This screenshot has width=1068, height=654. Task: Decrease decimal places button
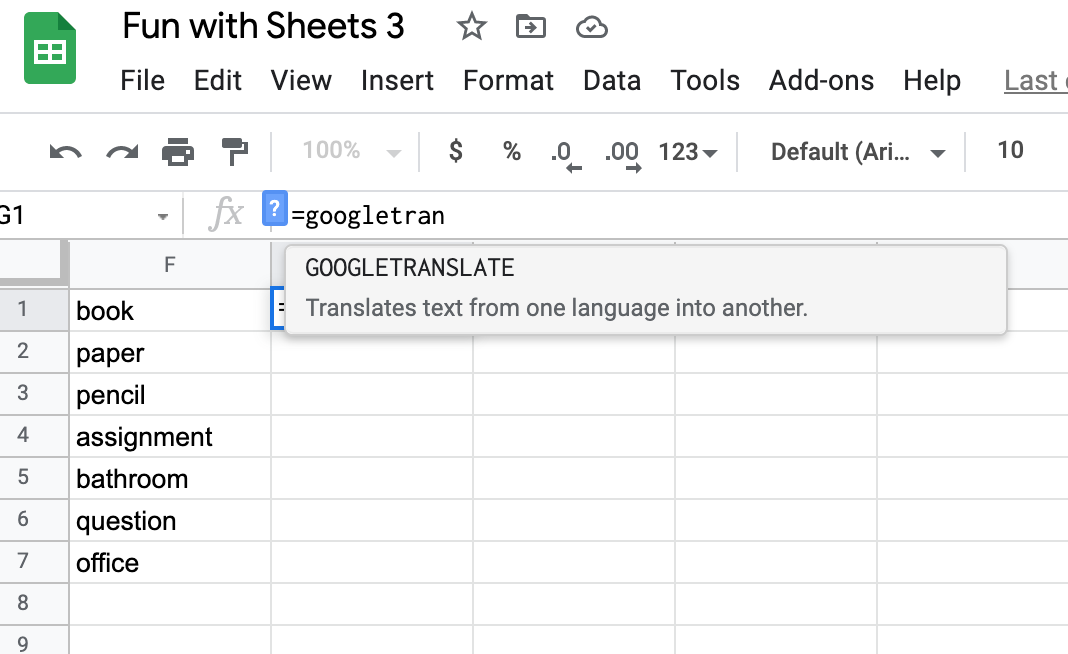565,153
